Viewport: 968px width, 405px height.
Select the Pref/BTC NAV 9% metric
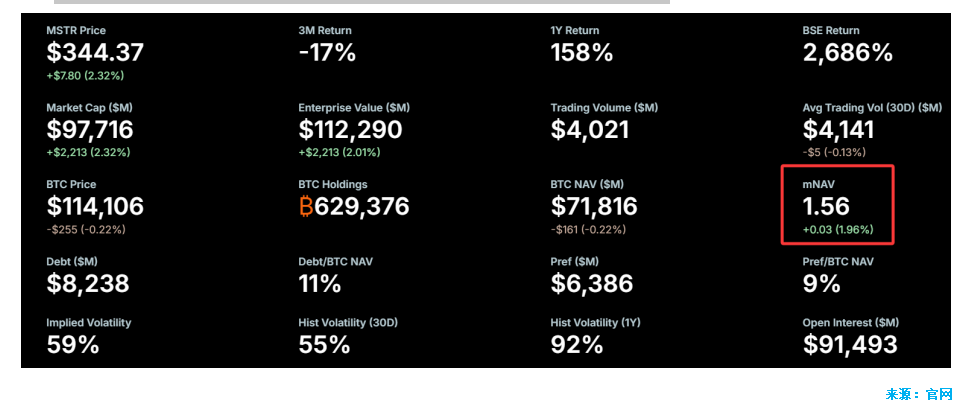822,284
